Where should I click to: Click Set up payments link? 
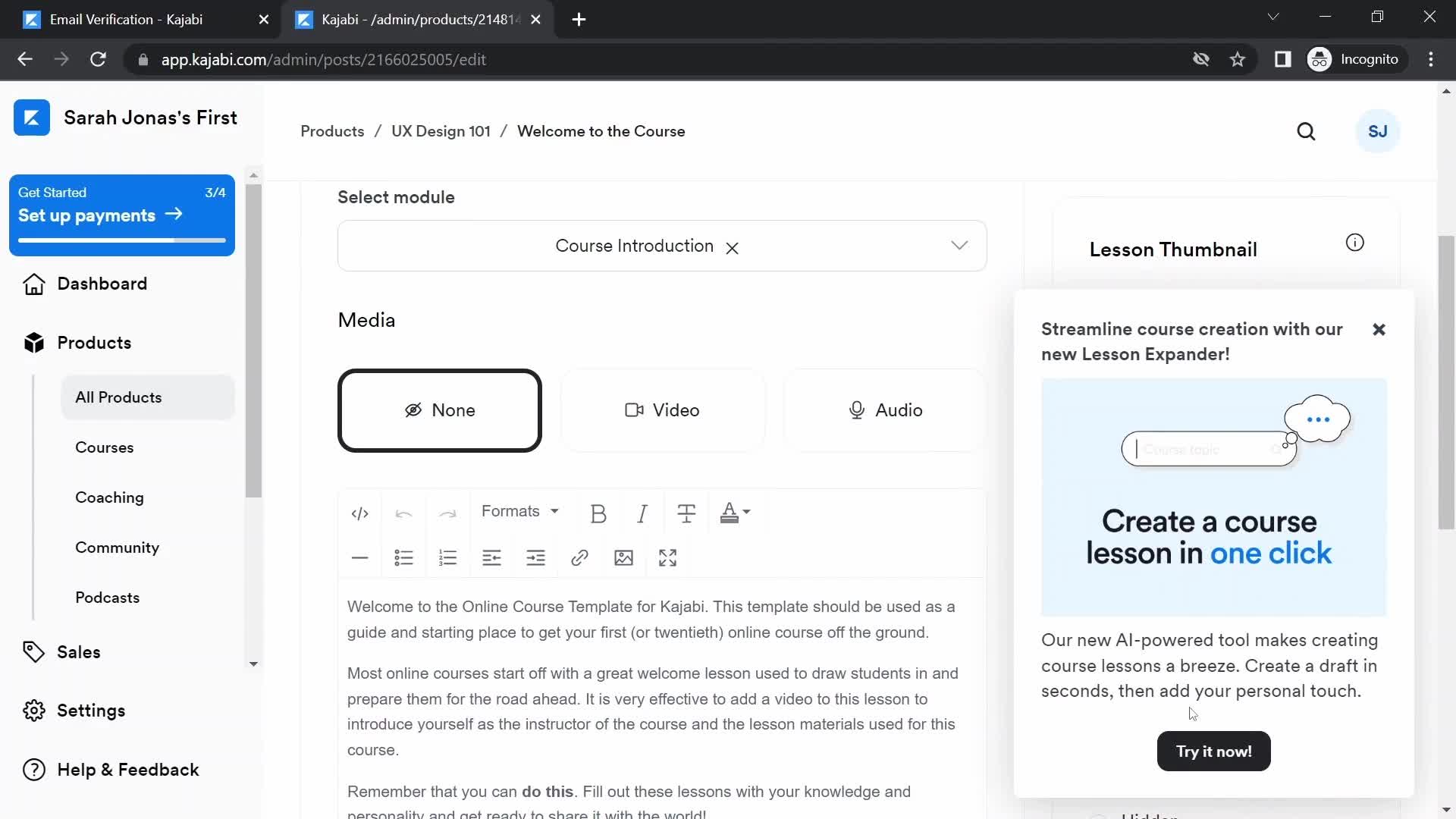point(100,215)
